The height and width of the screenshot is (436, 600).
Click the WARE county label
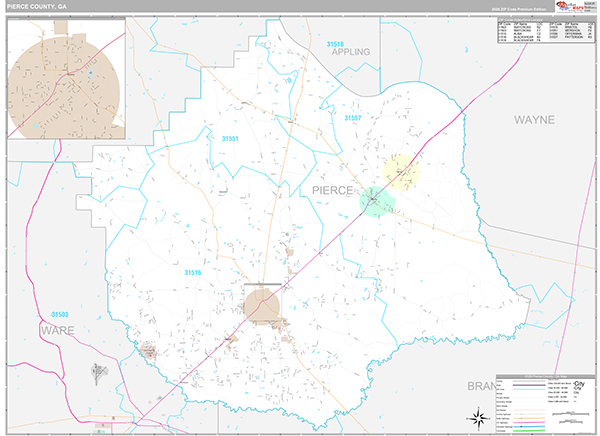coord(57,330)
